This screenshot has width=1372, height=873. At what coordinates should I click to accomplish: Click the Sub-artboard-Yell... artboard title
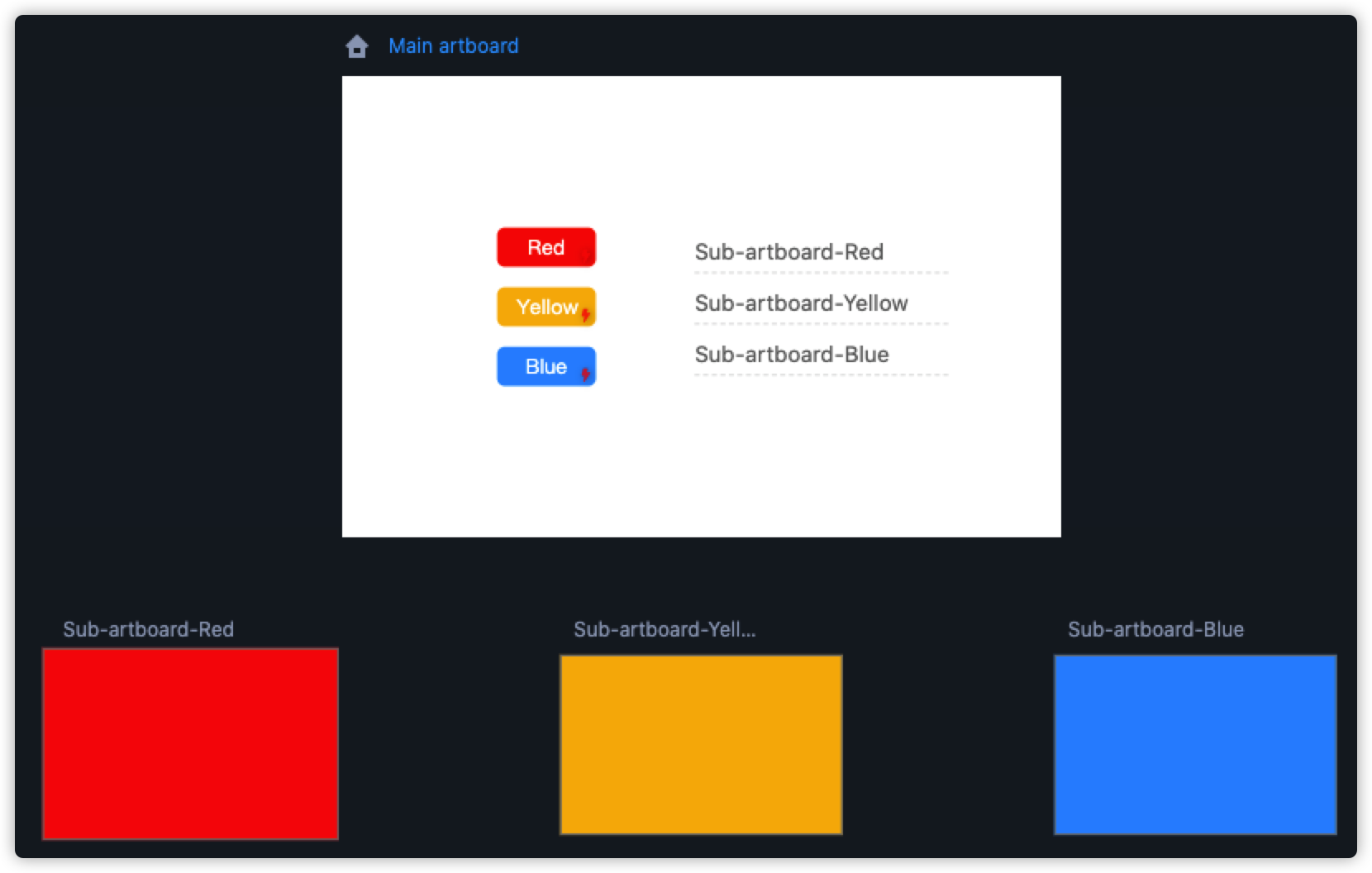coord(665,629)
